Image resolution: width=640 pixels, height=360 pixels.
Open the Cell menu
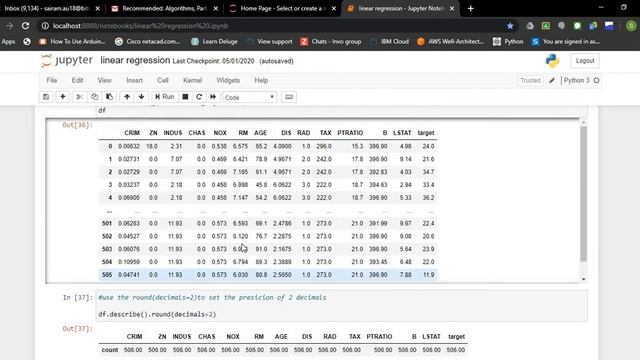click(x=163, y=80)
